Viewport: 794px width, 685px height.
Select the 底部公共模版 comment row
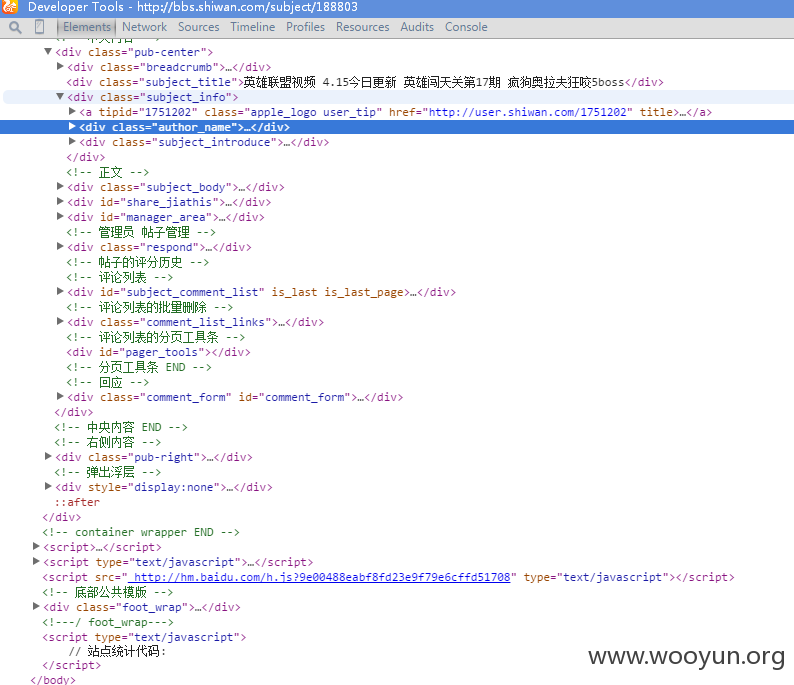pyautogui.click(x=107, y=592)
